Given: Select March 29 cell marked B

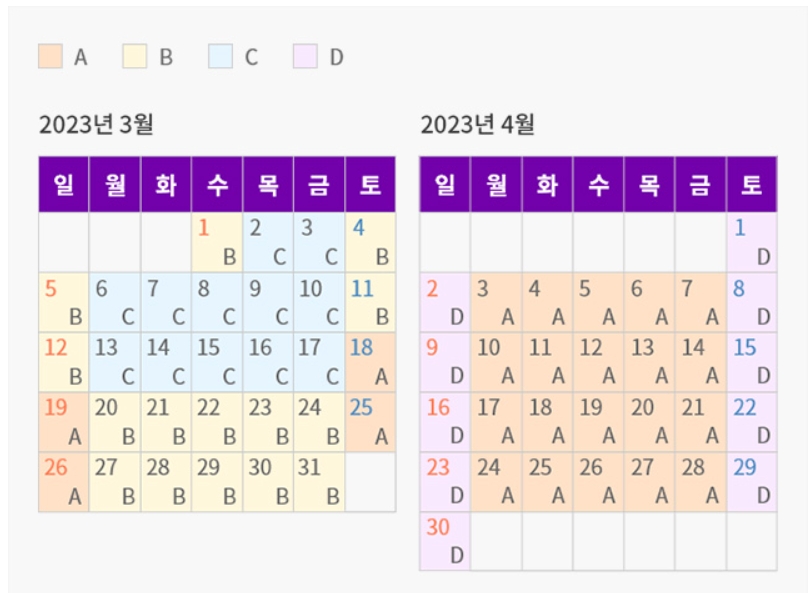Looking at the screenshot, I should click(x=217, y=482).
